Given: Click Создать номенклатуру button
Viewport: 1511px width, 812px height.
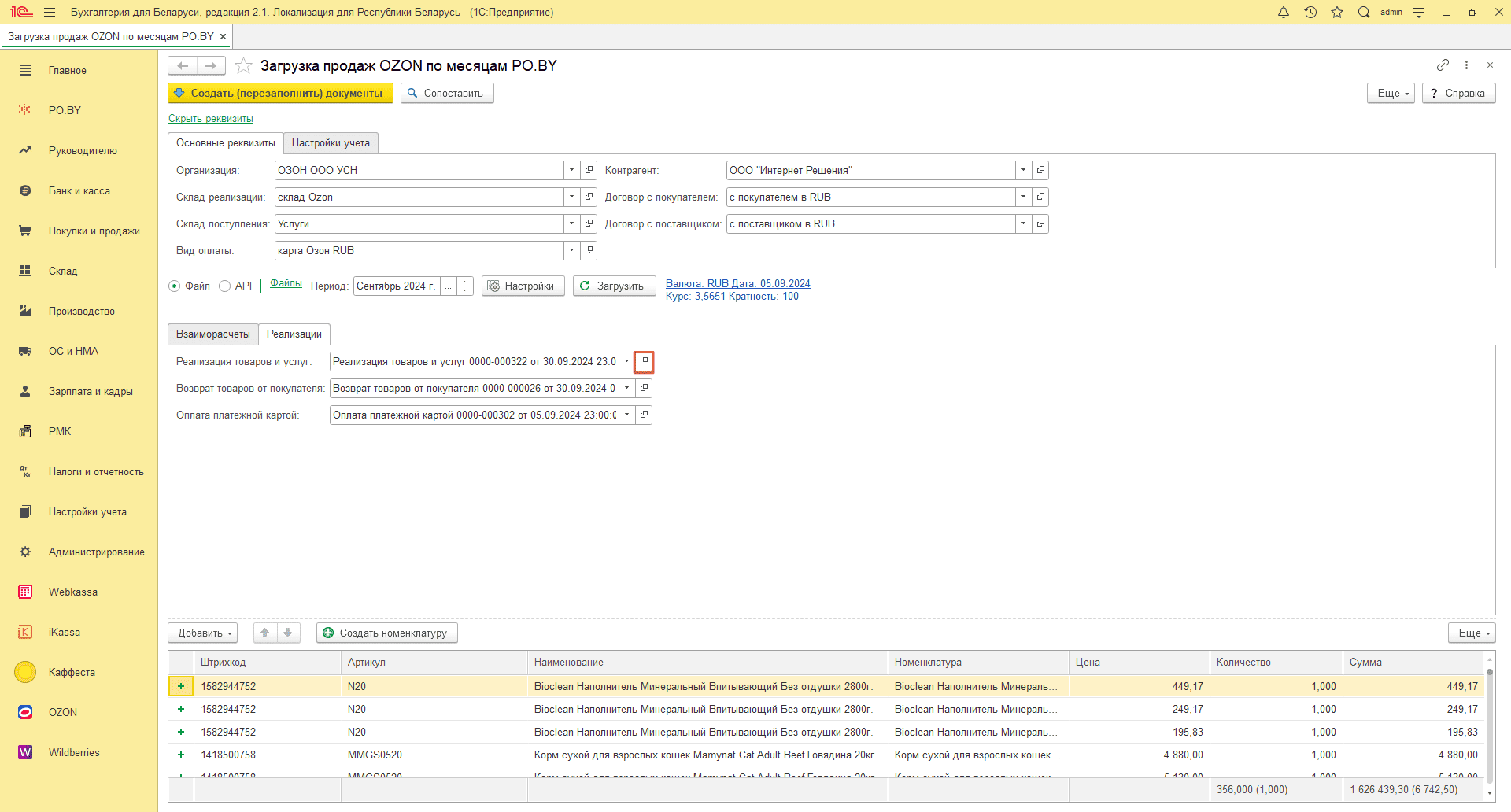Looking at the screenshot, I should (x=387, y=633).
